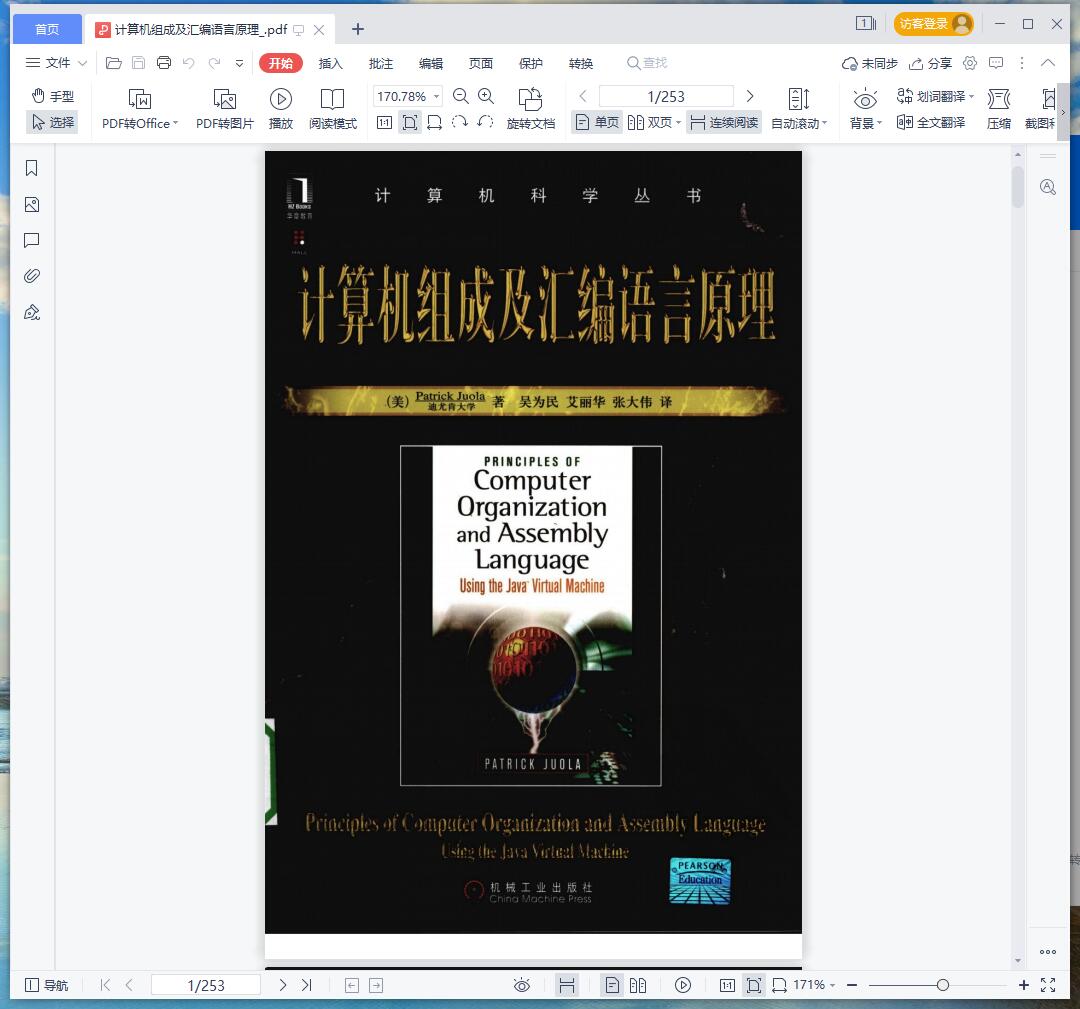Expand the File menu arrow

click(82, 63)
